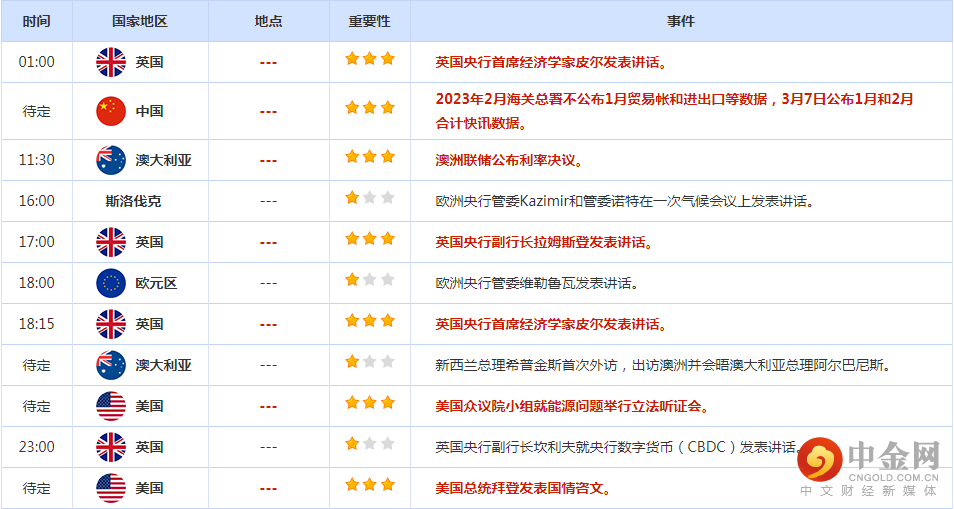Click the 18:15 time cell
The height and width of the screenshot is (509, 954).
point(36,324)
